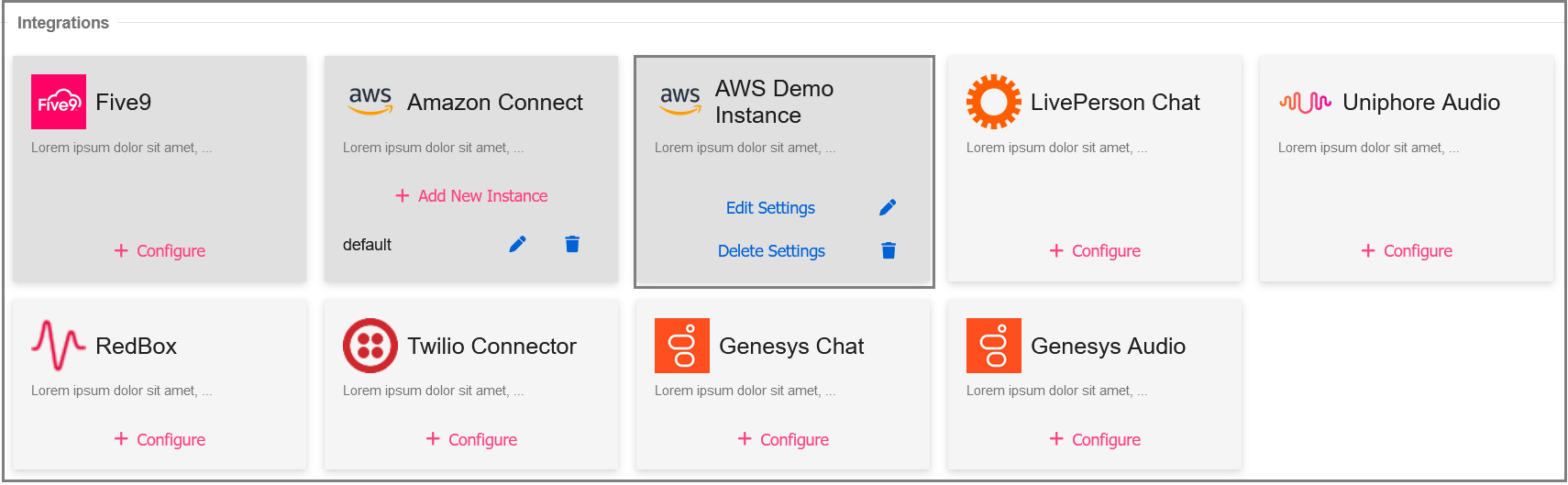
Task: Click the LivePerson Chat gear logo
Action: 994,102
